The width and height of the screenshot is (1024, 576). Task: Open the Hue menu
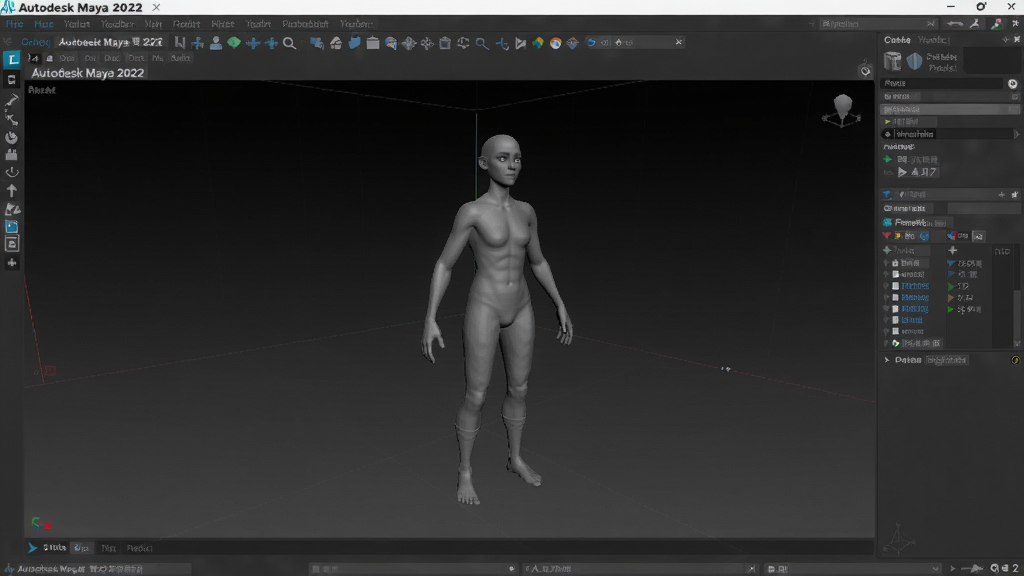(44, 24)
